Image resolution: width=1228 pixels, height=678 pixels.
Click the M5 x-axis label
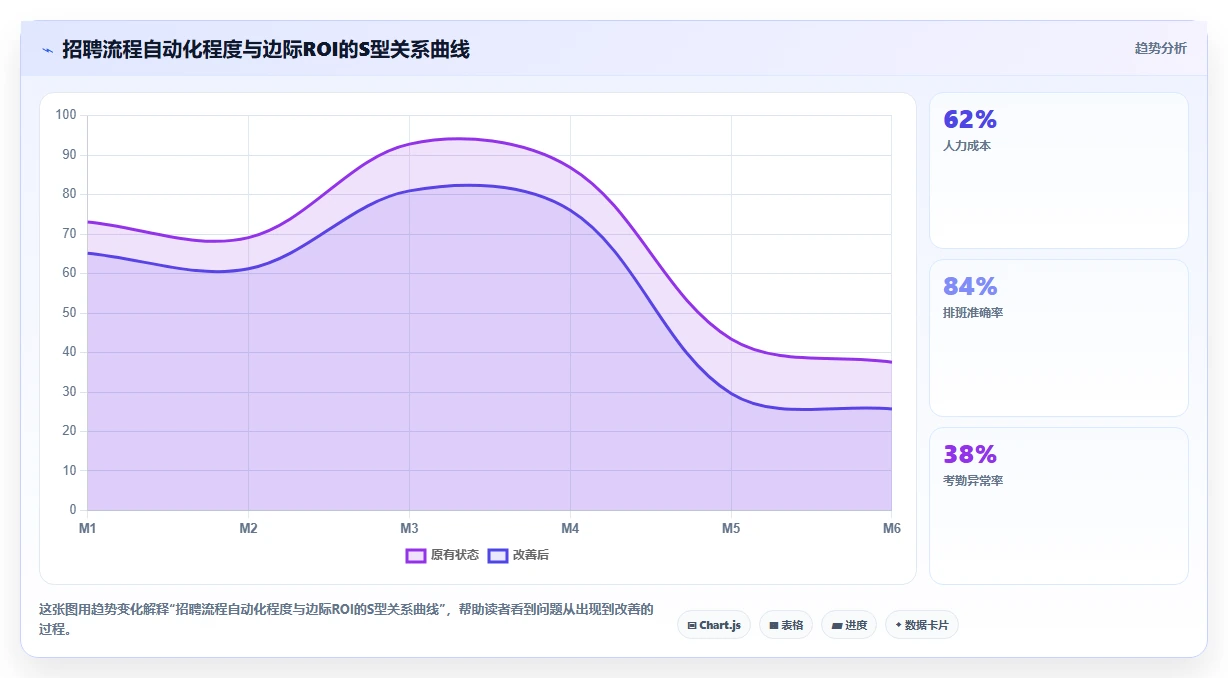click(731, 528)
